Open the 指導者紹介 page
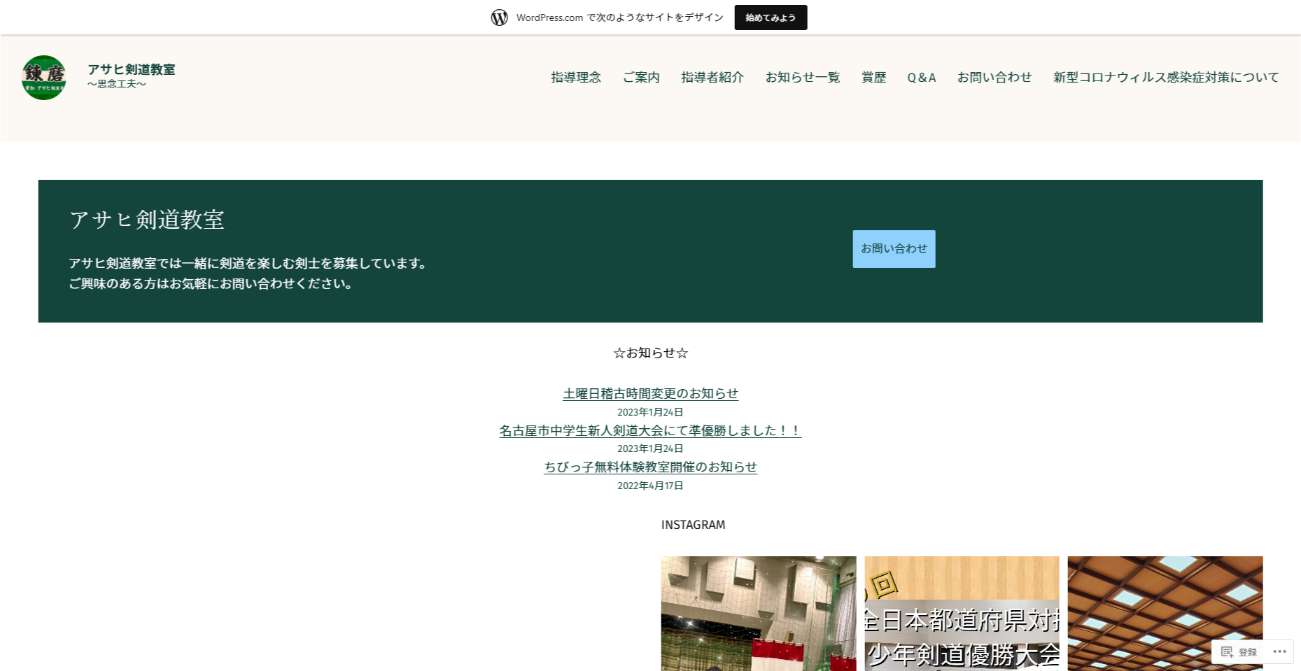The image size is (1301, 671). (711, 77)
